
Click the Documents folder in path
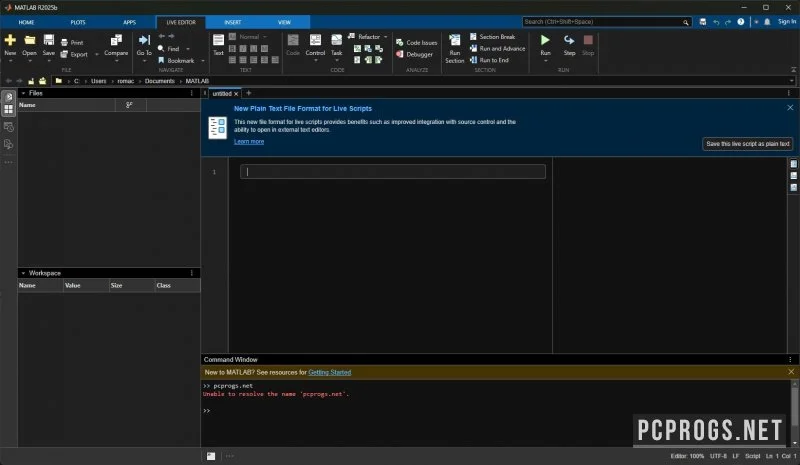point(160,81)
